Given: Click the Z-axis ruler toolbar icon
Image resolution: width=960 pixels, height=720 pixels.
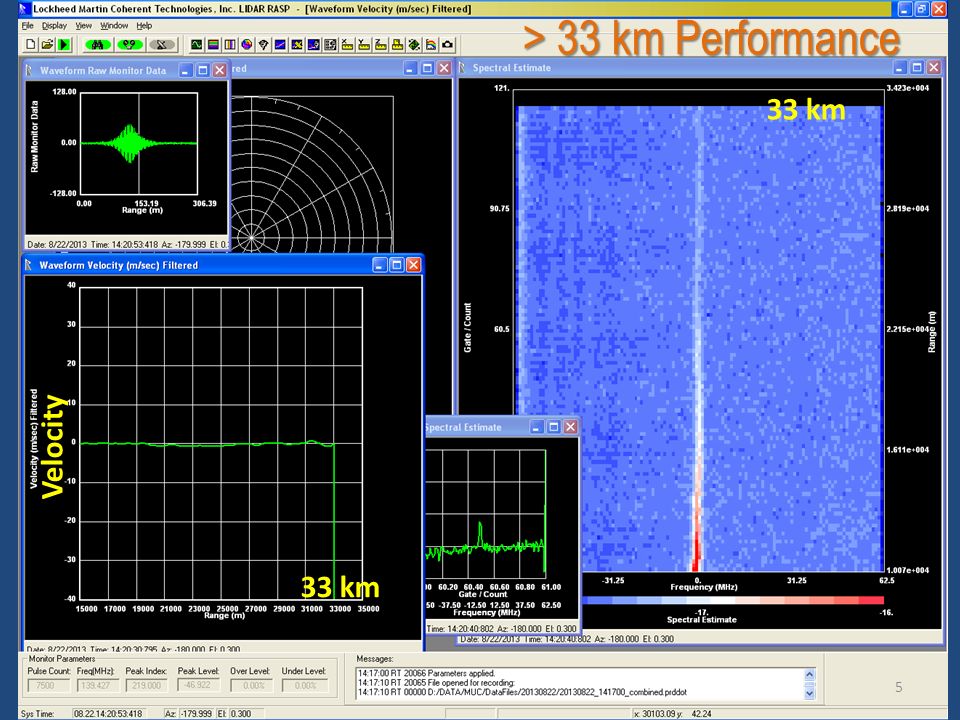Looking at the screenshot, I should (380, 45).
